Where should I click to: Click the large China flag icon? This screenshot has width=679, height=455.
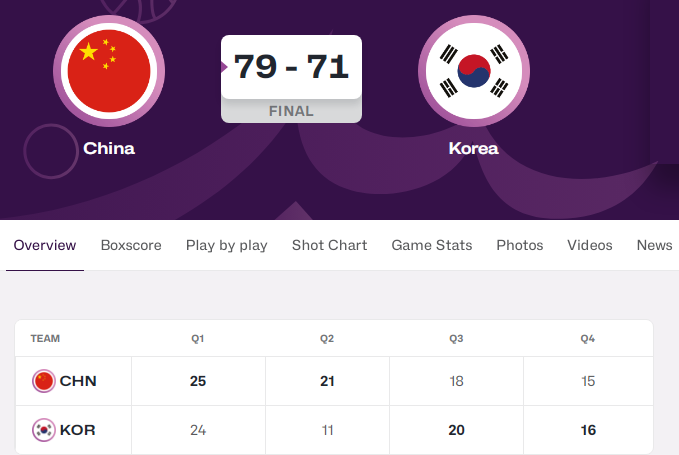point(108,70)
